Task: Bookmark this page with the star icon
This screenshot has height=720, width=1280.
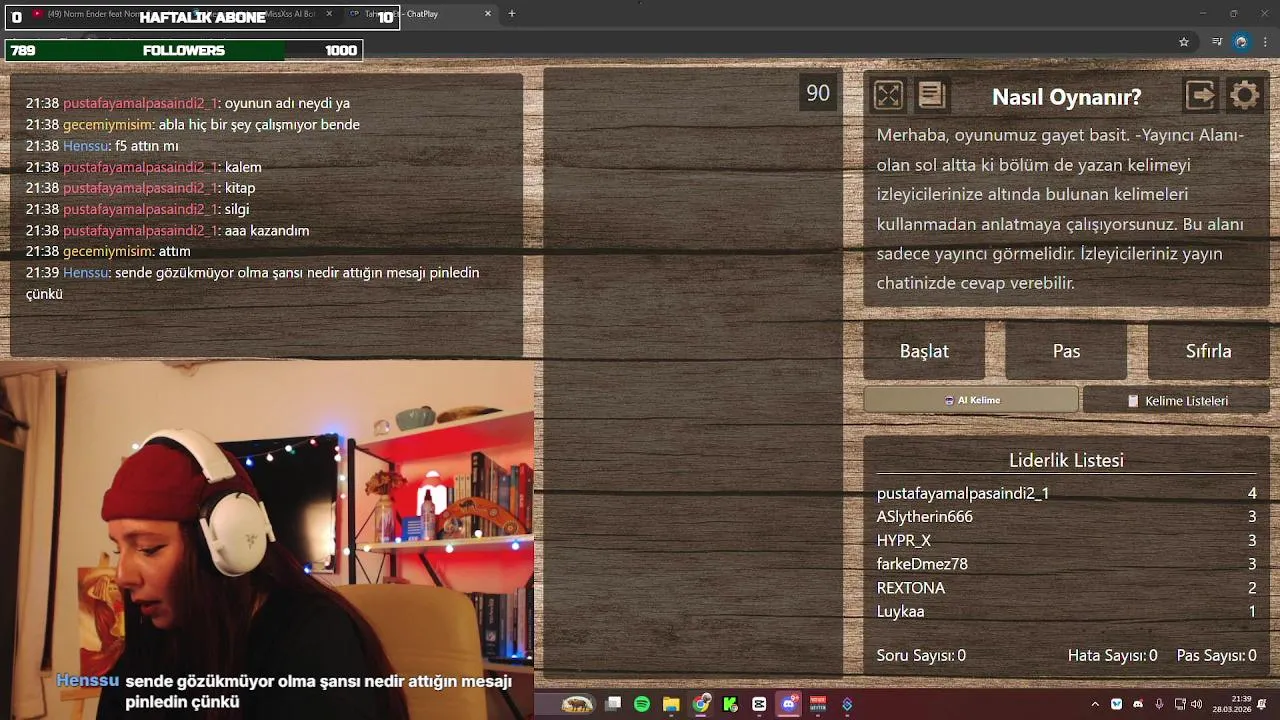Action: tap(1184, 42)
